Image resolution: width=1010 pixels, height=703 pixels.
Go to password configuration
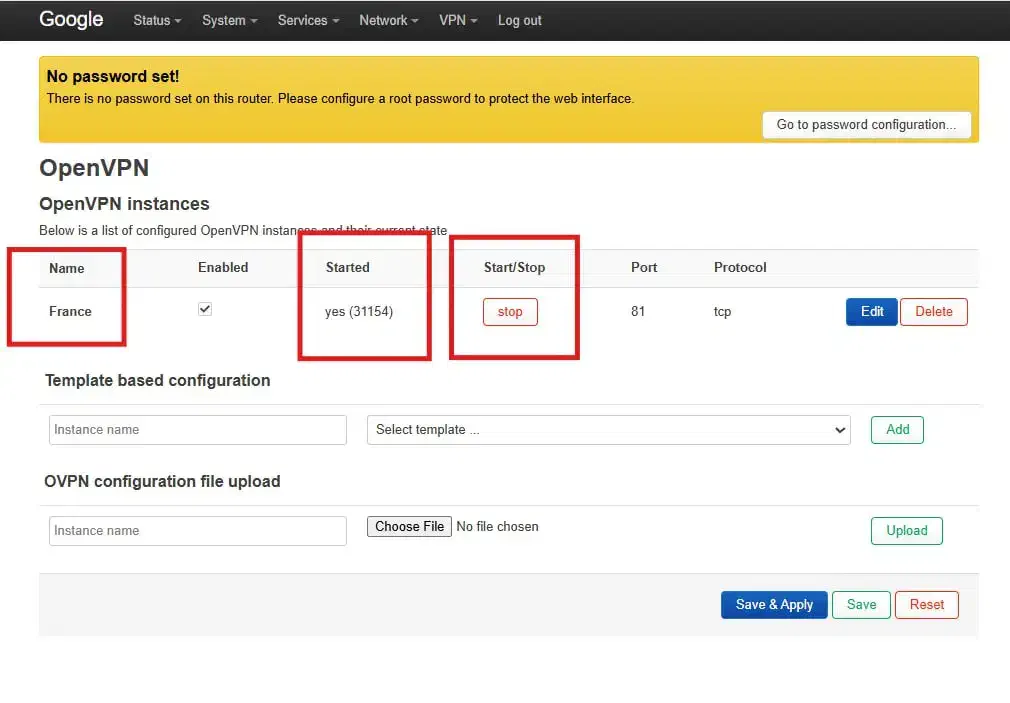coord(866,125)
